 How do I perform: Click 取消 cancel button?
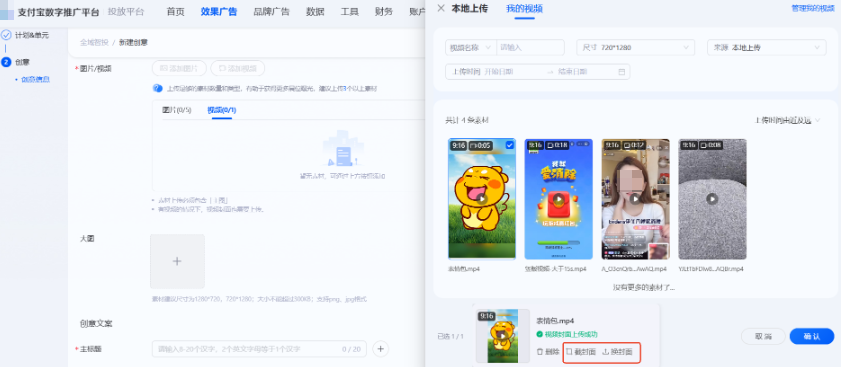[x=763, y=336]
